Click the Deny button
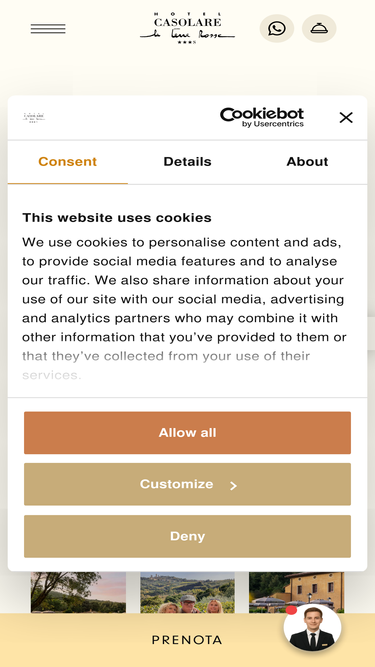375x667 pixels. [x=188, y=536]
